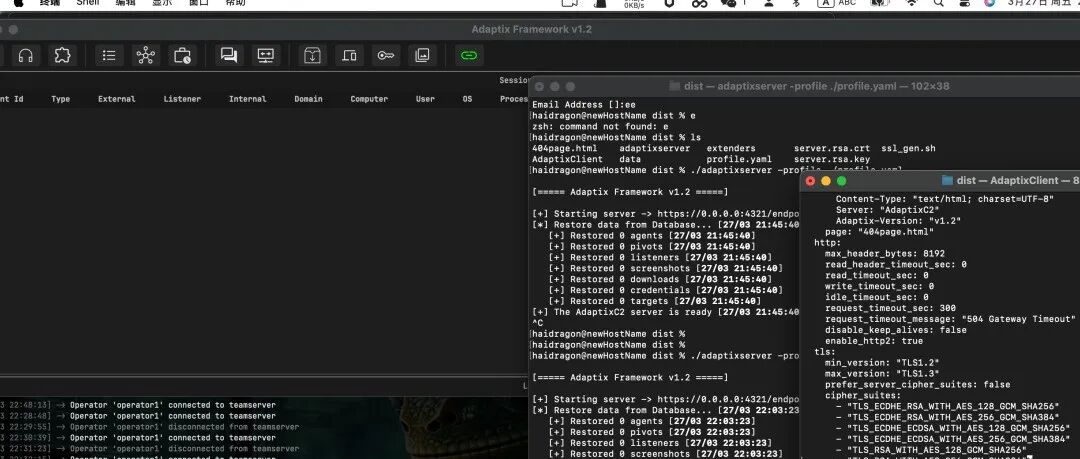
Task: Click 'enable_http2: true' config line
Action: [874, 341]
